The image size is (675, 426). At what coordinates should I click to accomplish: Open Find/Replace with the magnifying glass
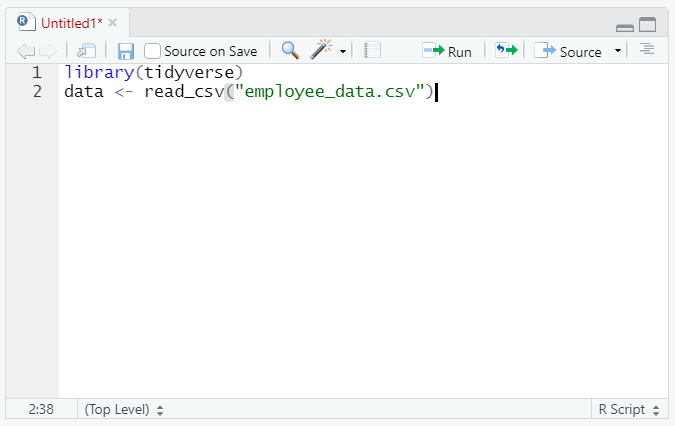(290, 51)
